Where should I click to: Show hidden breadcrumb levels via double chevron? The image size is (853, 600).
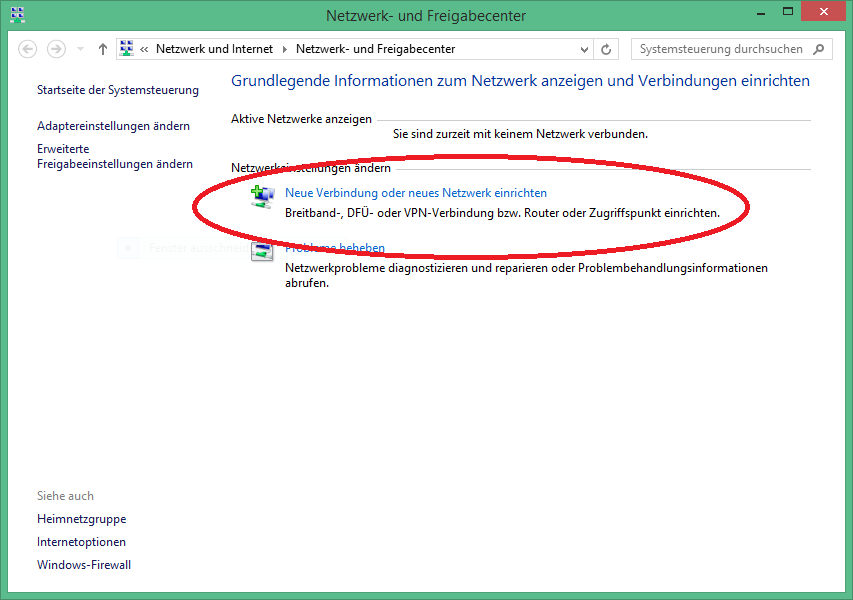(144, 50)
